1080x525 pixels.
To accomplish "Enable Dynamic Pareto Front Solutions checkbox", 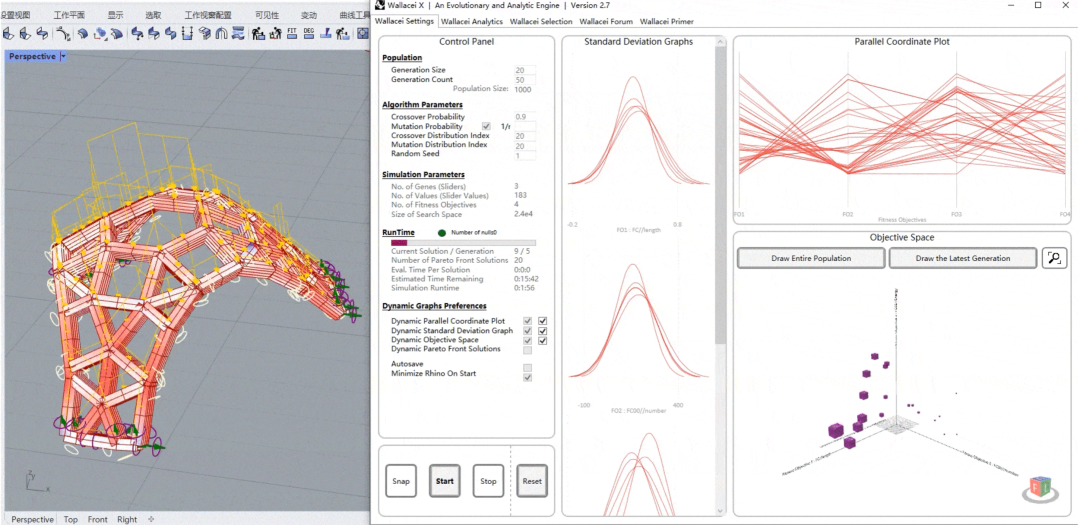I will click(528, 349).
